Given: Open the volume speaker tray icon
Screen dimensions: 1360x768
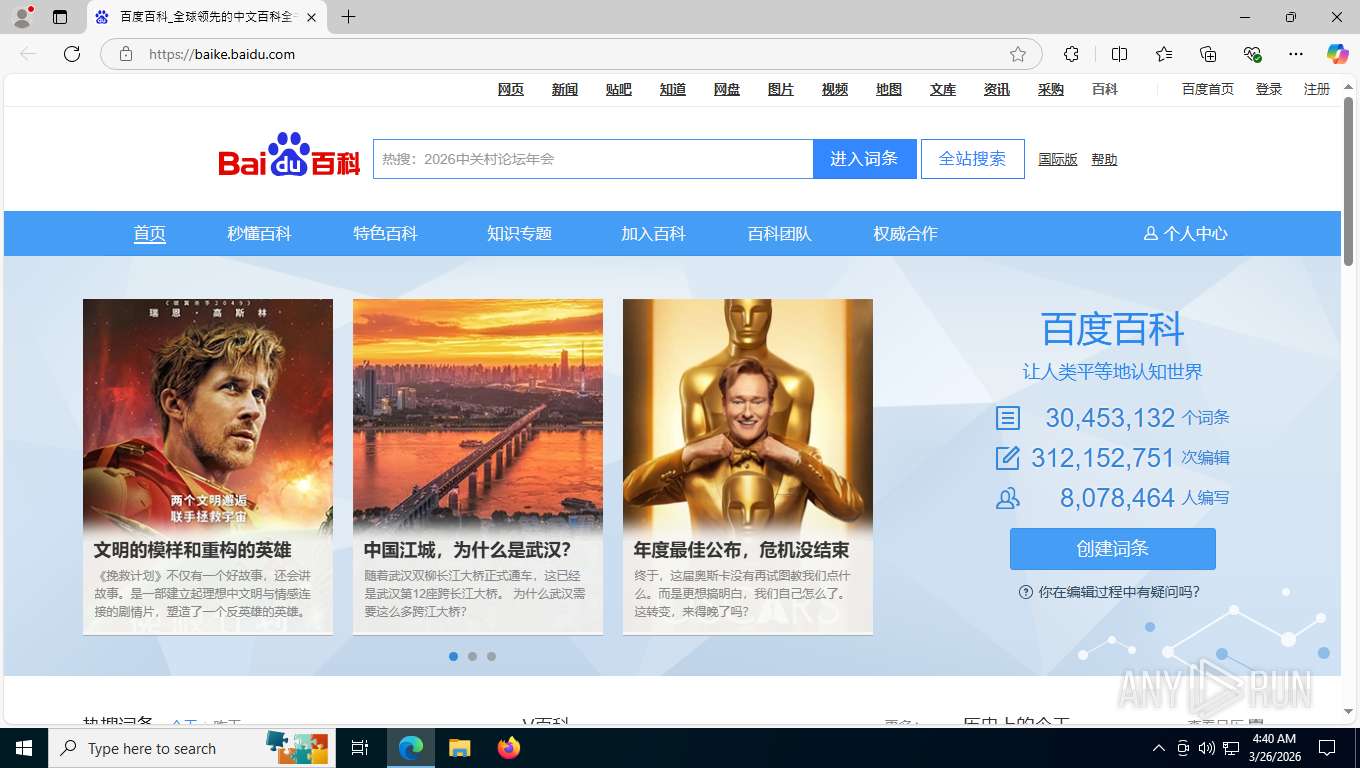Looking at the screenshot, I should coord(1206,748).
